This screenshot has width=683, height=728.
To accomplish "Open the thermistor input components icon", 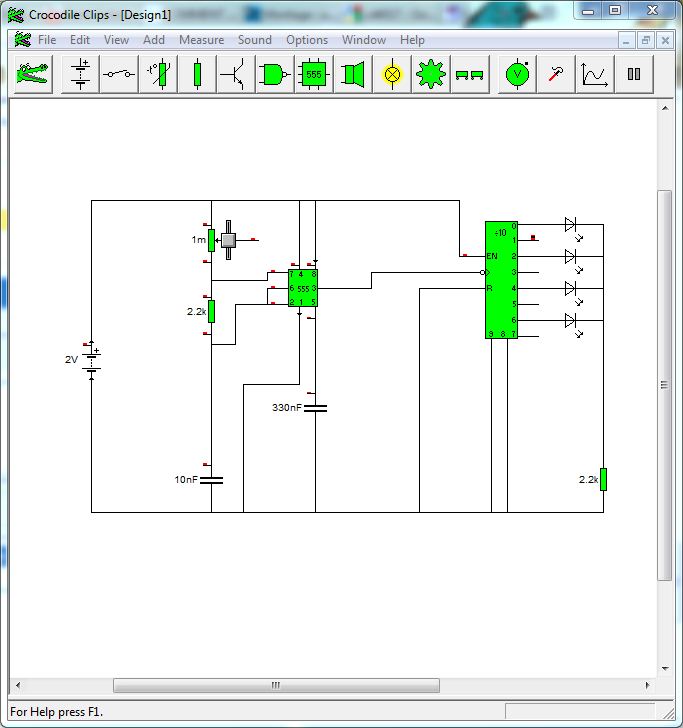I will [x=158, y=74].
